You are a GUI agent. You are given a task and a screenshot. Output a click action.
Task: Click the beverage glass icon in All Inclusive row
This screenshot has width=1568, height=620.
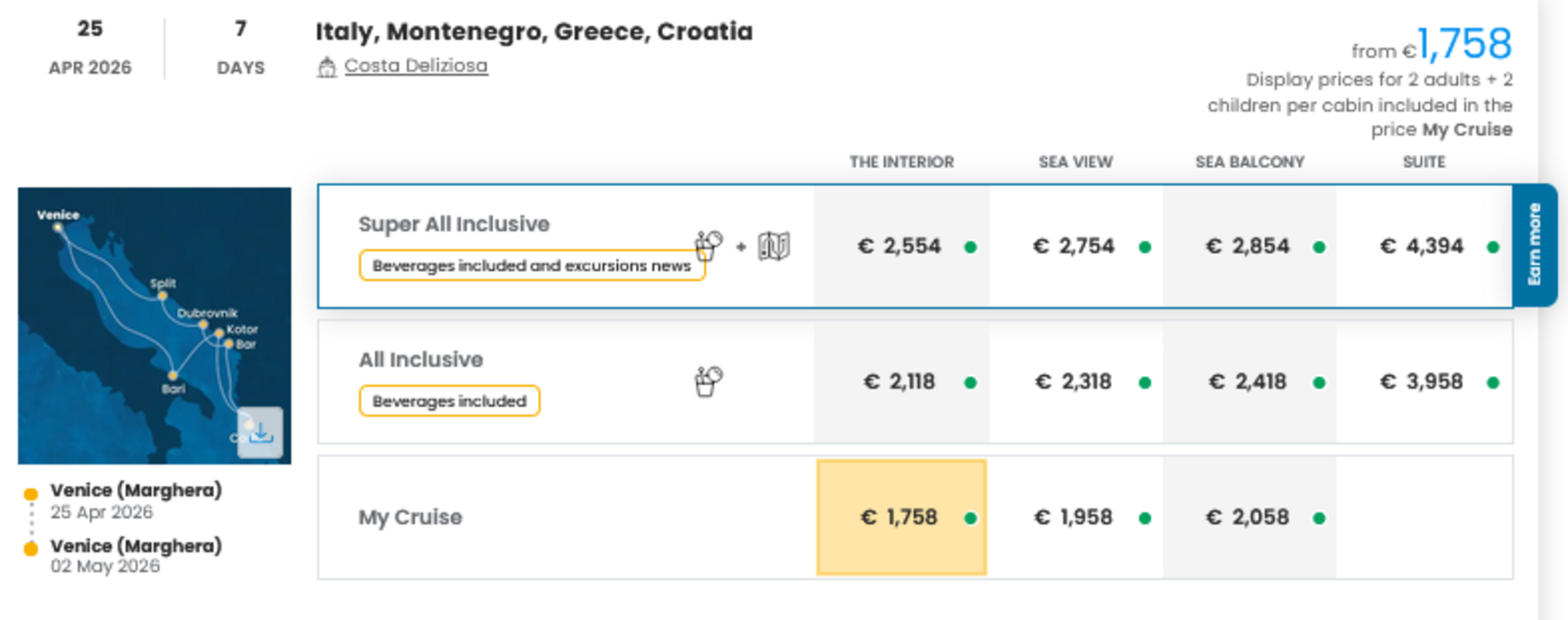pos(706,380)
